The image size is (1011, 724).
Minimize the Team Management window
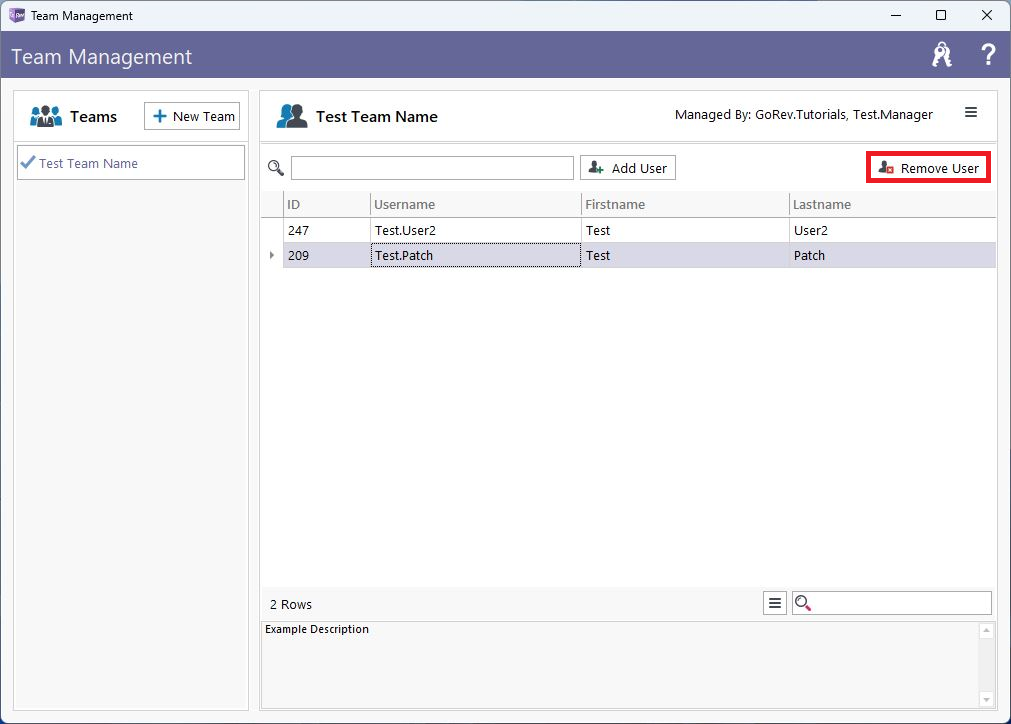[896, 15]
